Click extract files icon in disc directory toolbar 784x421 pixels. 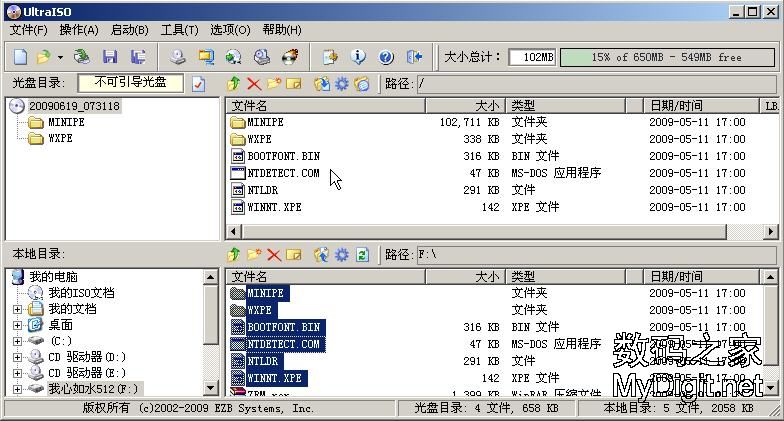point(322,84)
